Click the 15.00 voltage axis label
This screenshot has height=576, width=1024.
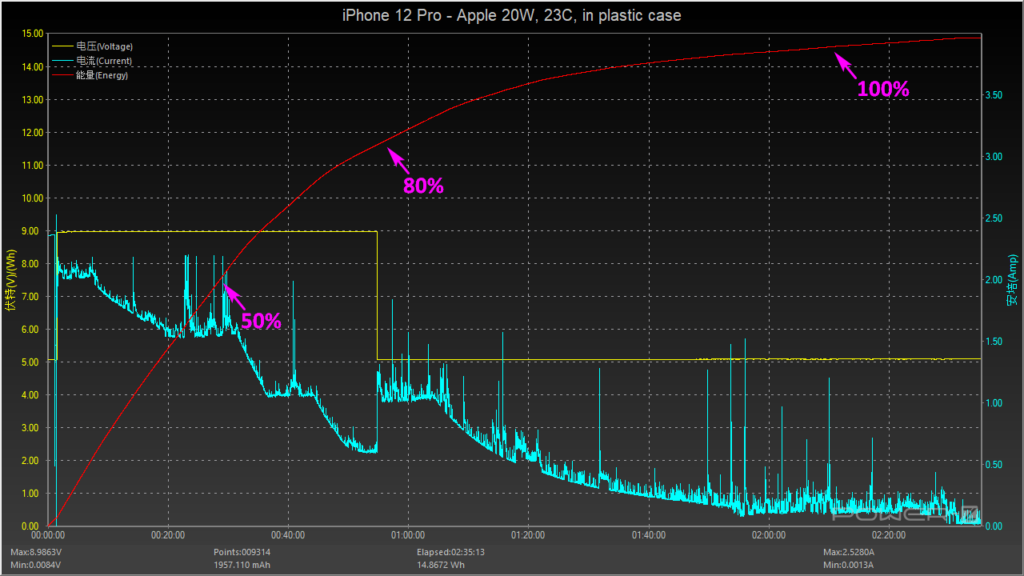tap(33, 34)
